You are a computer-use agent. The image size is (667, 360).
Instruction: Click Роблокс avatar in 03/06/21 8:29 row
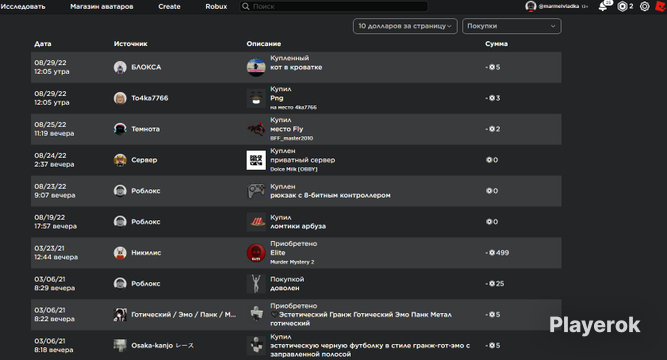coord(120,284)
